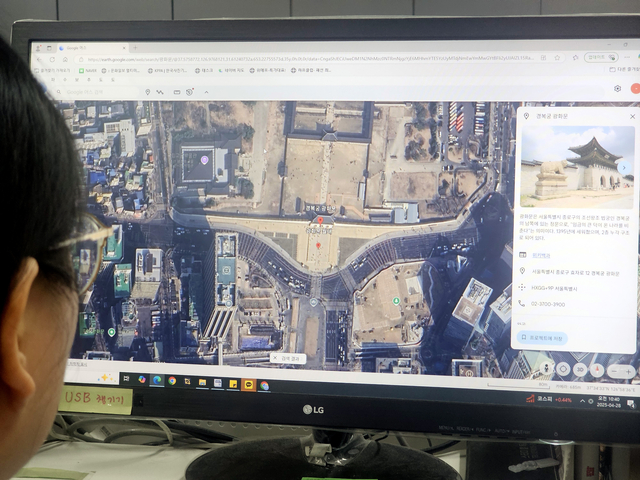This screenshot has height=480, width=640.
Task: Show hidden system tray icons
Action: tap(582, 401)
